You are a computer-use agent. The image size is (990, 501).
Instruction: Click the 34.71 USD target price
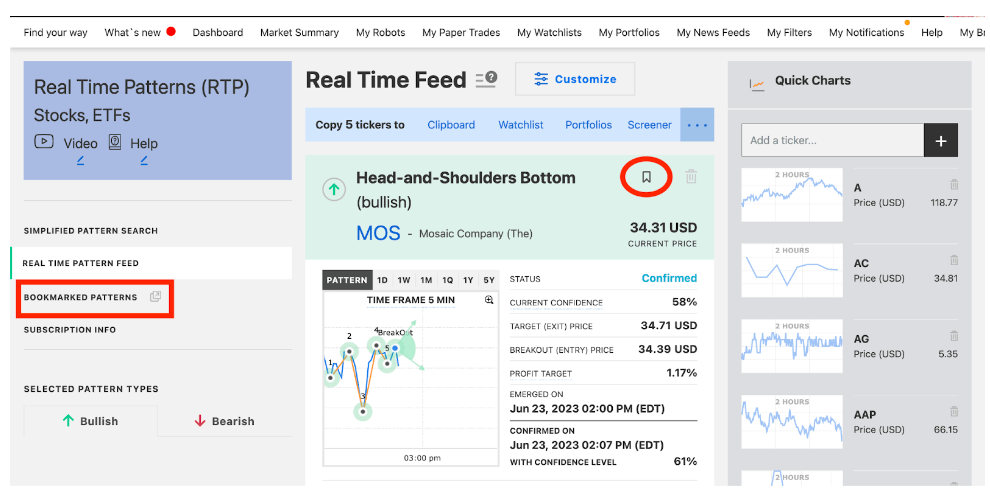(x=669, y=326)
